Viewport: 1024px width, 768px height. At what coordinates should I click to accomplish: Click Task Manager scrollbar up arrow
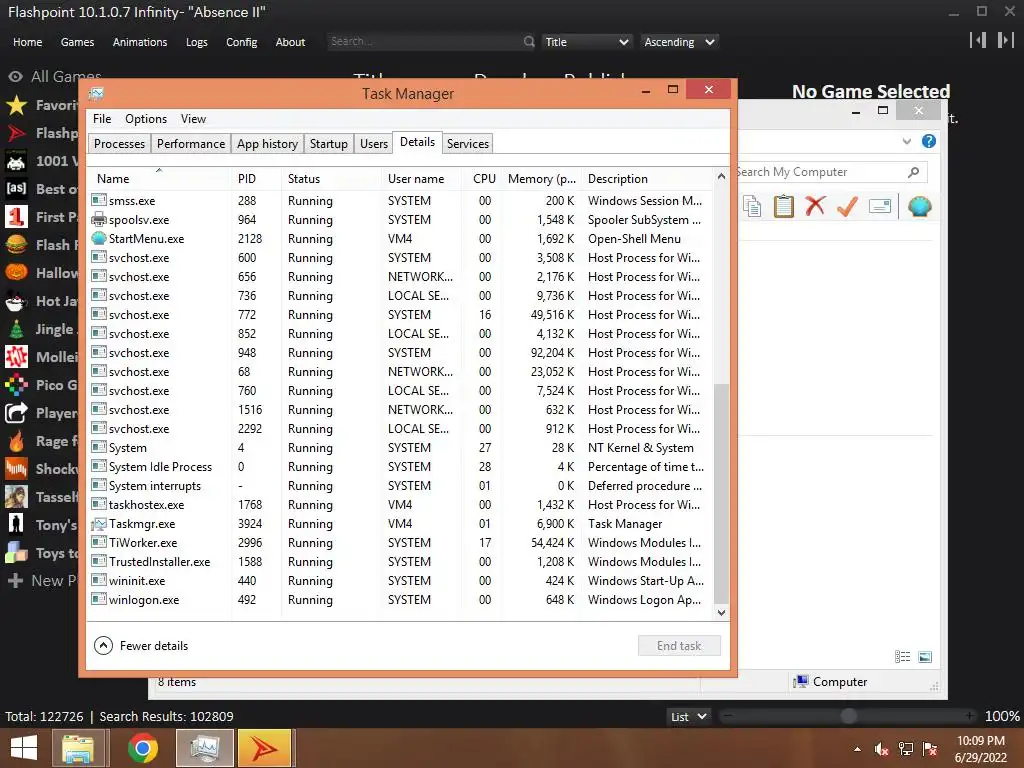click(x=721, y=176)
